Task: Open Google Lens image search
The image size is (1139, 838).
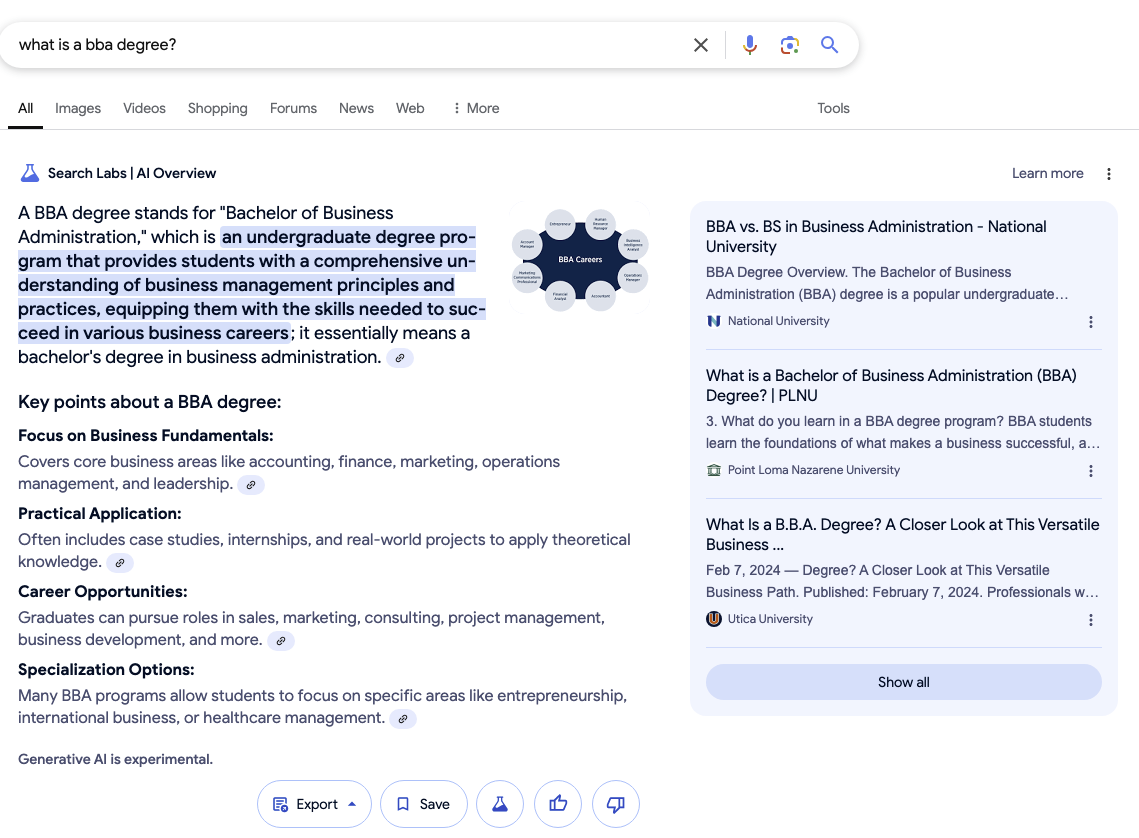Action: [x=789, y=44]
